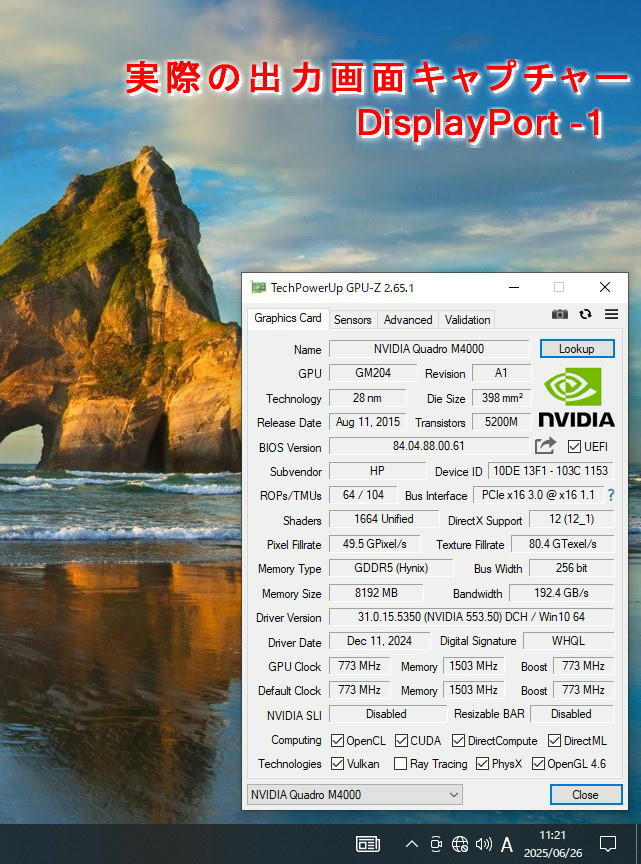Click Texture Fillrate value 80.4 GTexel/s
This screenshot has height=864, width=641.
click(x=563, y=544)
